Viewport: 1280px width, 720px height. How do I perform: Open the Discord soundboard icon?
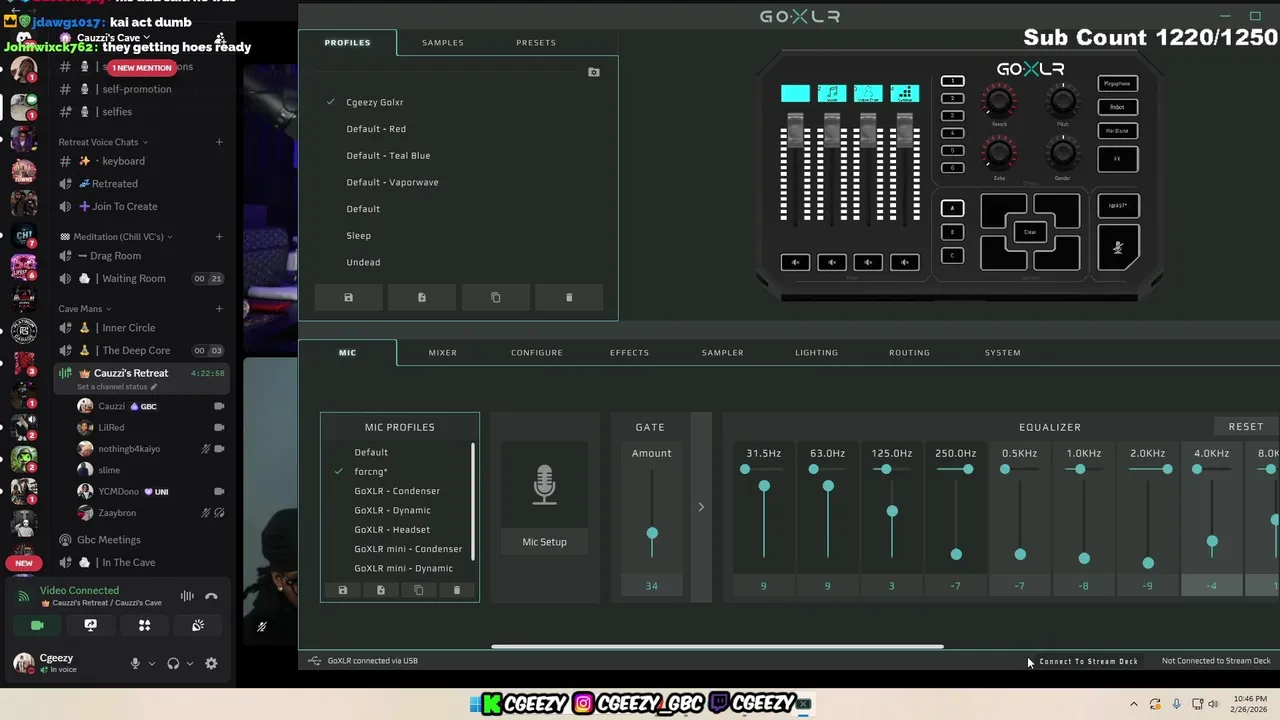(198, 625)
